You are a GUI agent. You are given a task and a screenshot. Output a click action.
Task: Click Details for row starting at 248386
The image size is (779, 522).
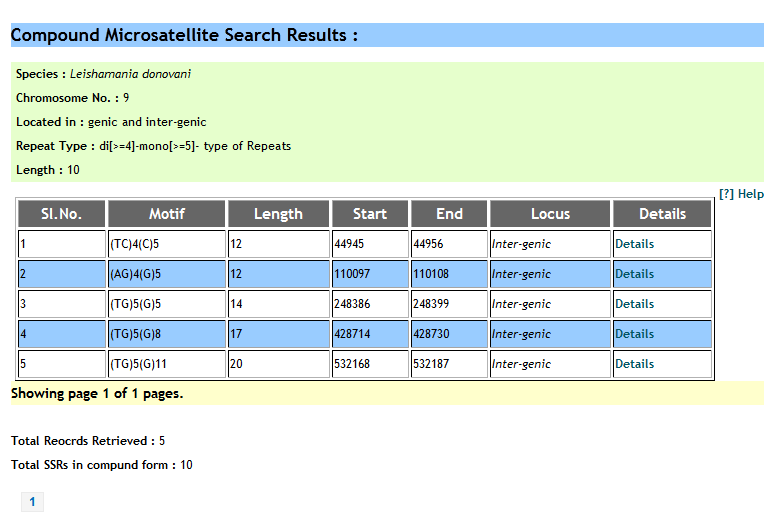point(634,304)
